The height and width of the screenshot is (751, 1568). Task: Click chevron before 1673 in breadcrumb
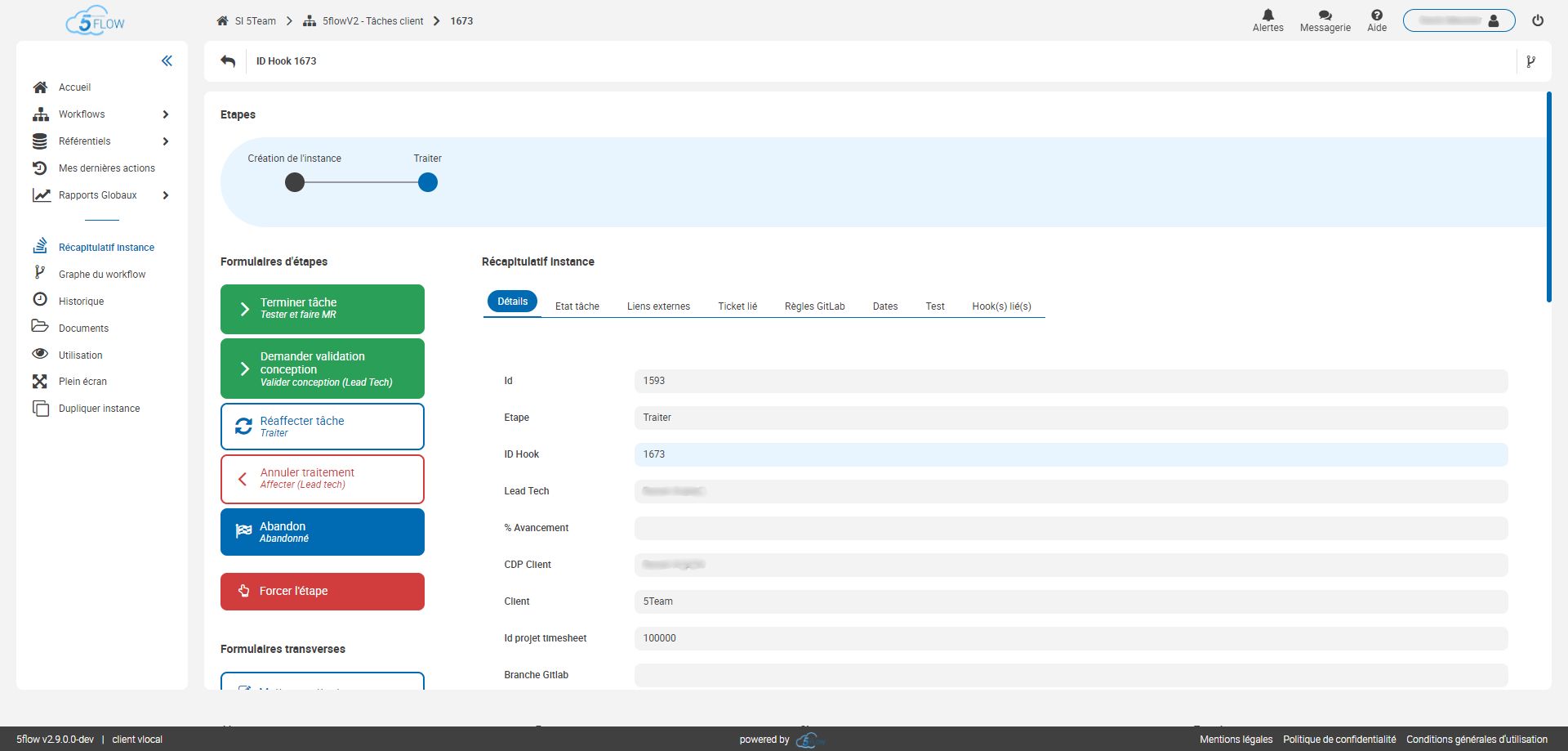tap(437, 21)
